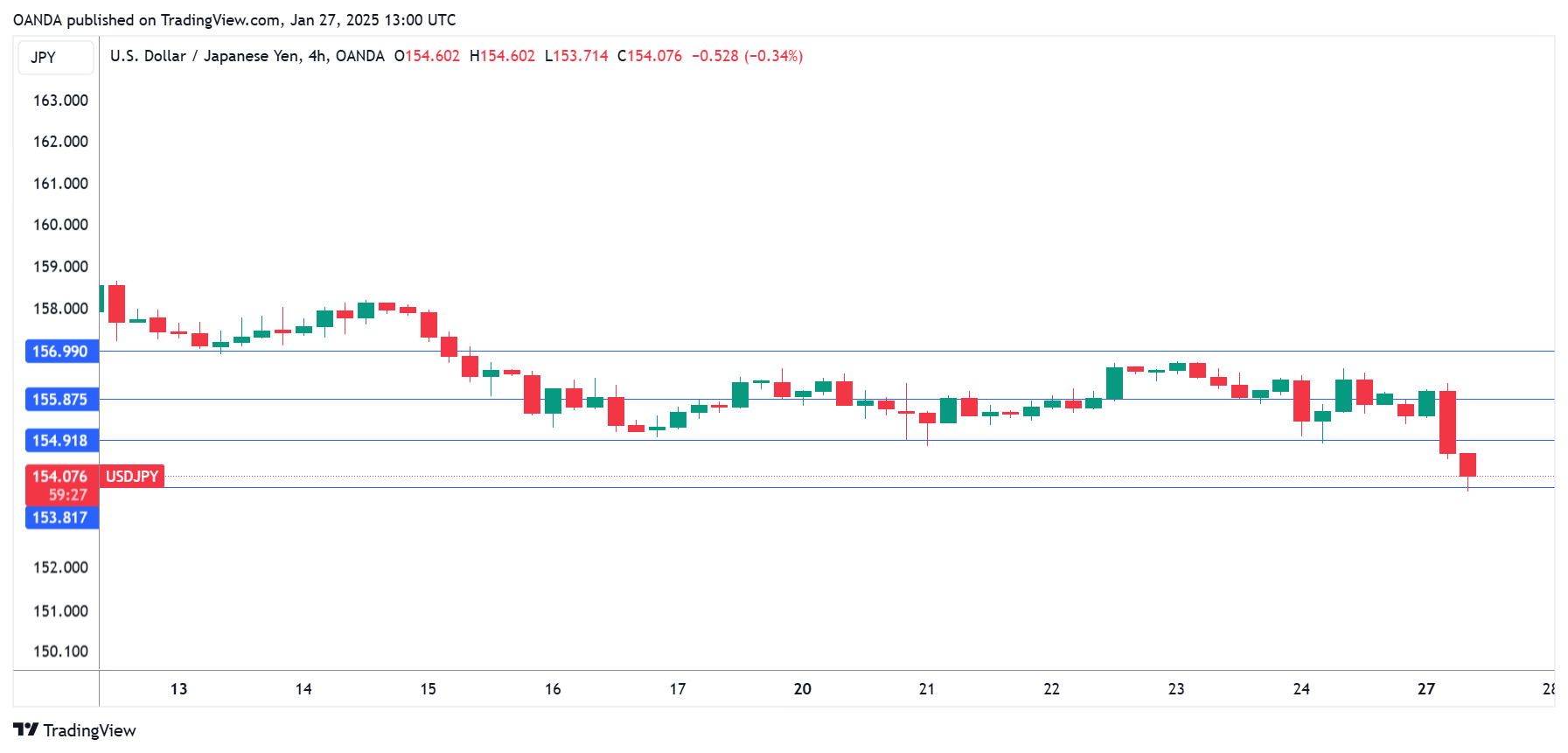This screenshot has height=753, width=1568.
Task: Click the last red candle on the chart
Action: pyautogui.click(x=1467, y=464)
